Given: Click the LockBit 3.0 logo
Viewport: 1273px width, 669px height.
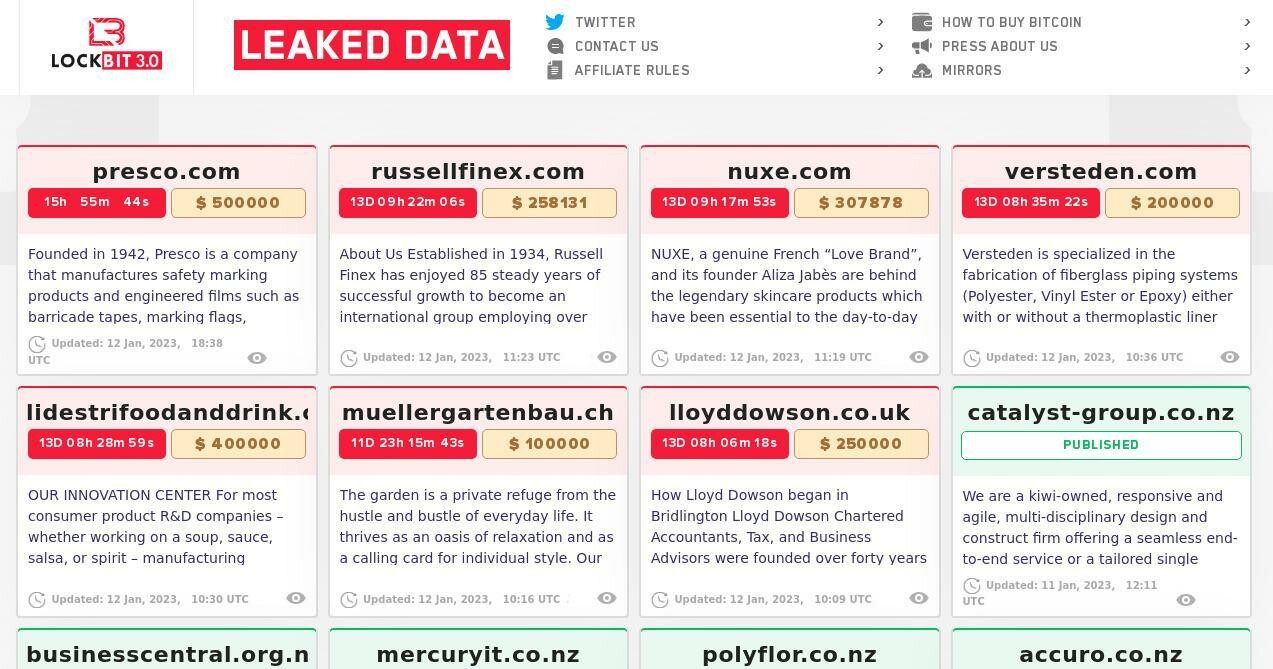Looking at the screenshot, I should pyautogui.click(x=106, y=45).
